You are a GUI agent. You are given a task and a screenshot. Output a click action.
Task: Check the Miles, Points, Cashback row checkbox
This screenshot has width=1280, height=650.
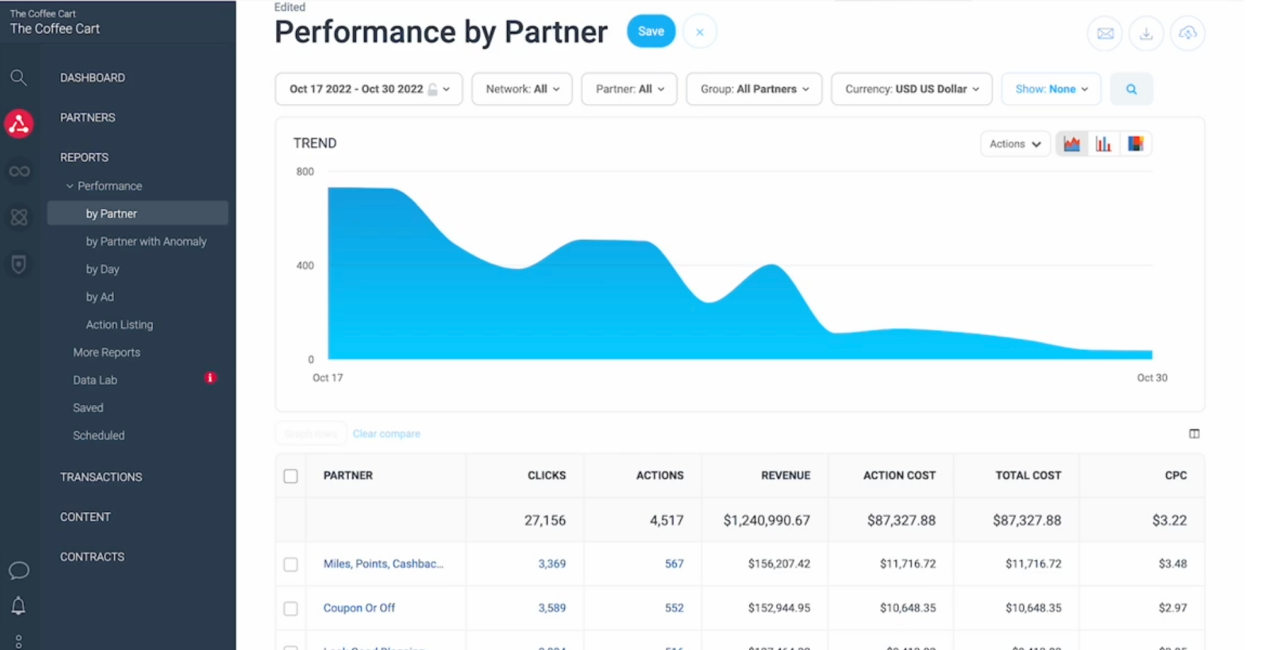[x=291, y=564]
